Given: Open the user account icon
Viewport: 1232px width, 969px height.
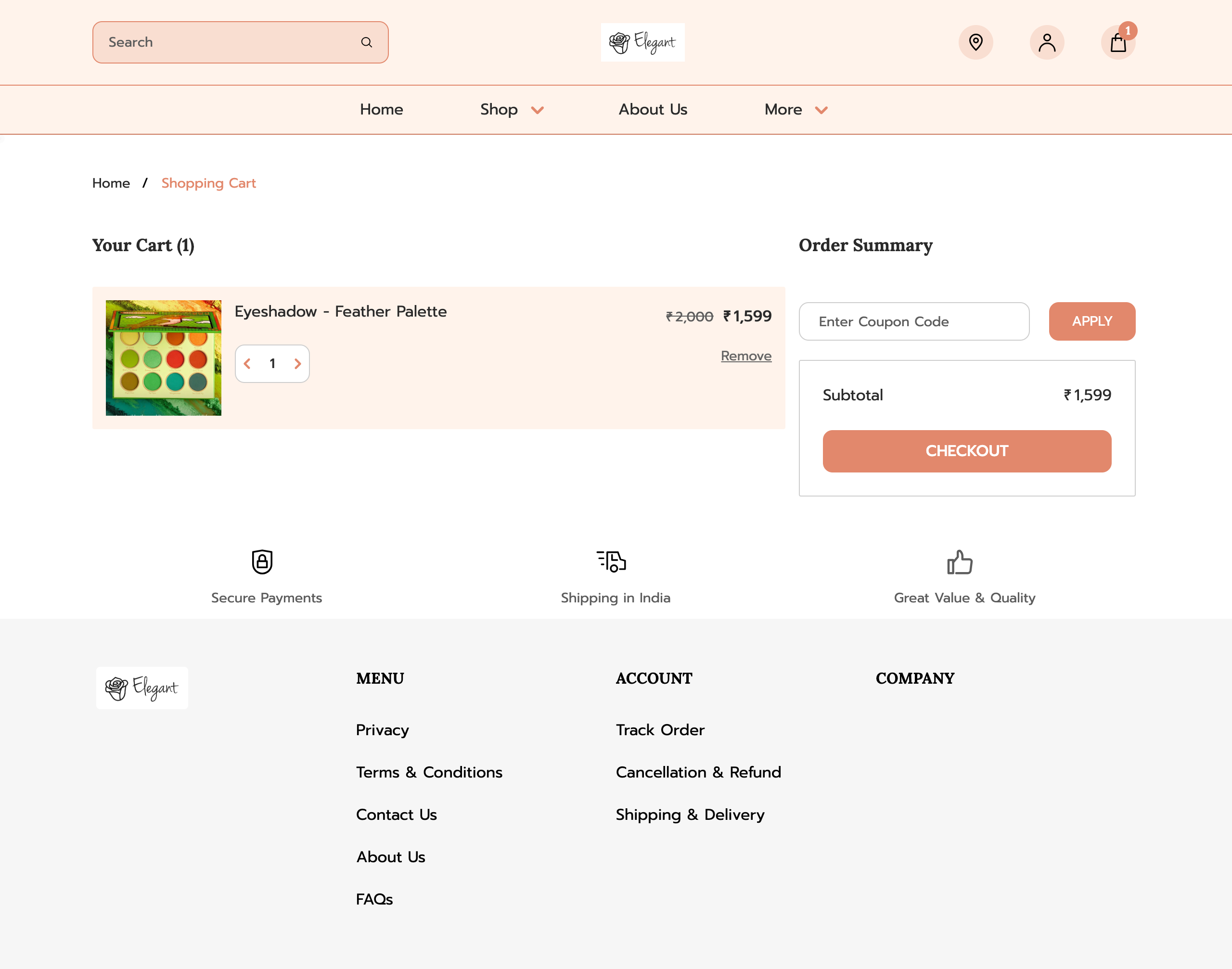Looking at the screenshot, I should click(1046, 42).
